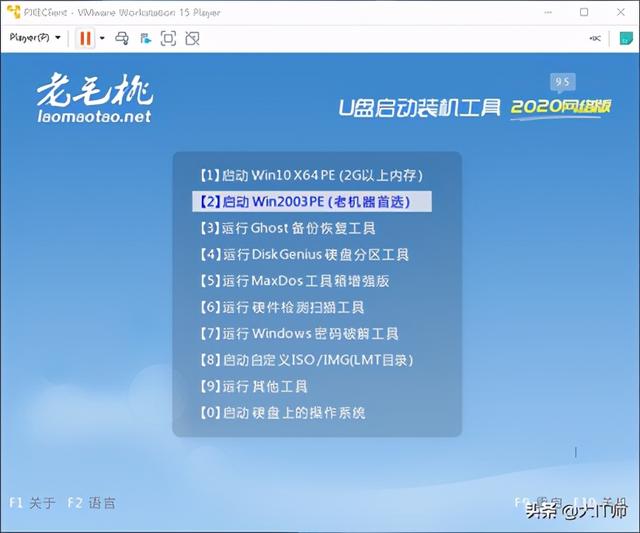Viewport: 640px width, 533px height.
Task: Pause the virtual machine
Action: pyautogui.click(x=85, y=38)
